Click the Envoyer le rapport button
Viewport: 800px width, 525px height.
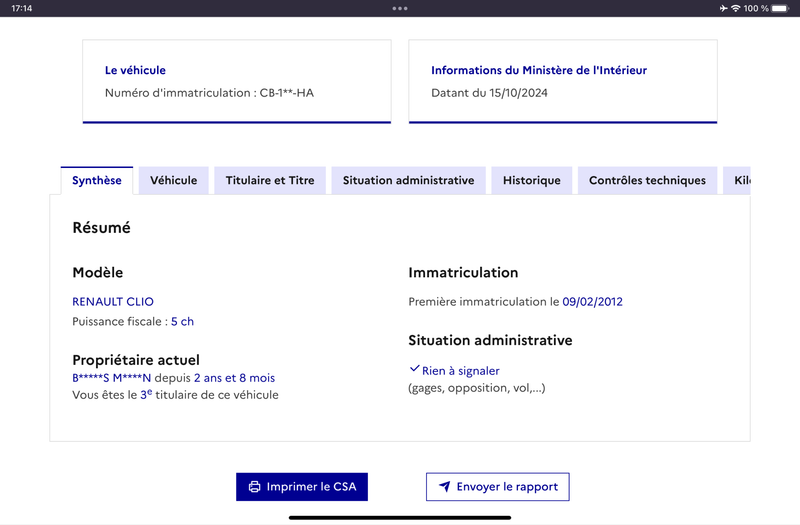coord(497,487)
